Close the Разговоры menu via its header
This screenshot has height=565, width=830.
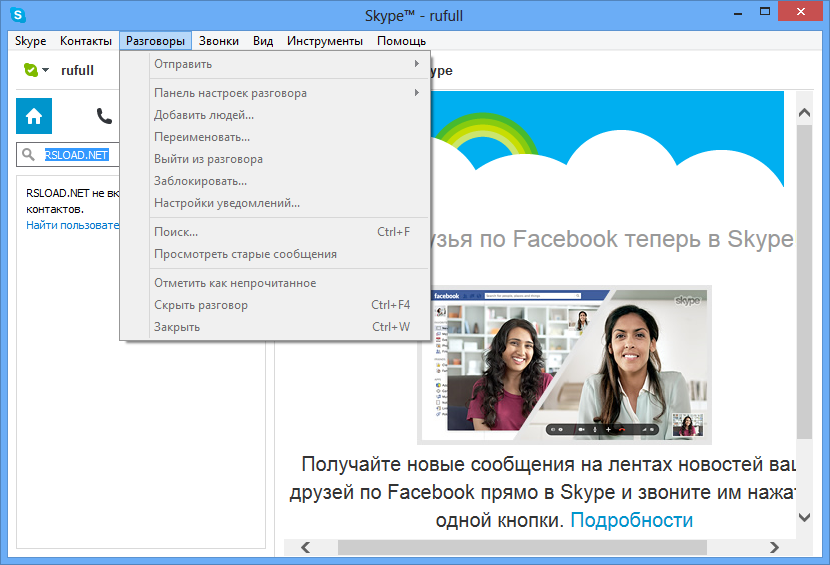(x=155, y=41)
